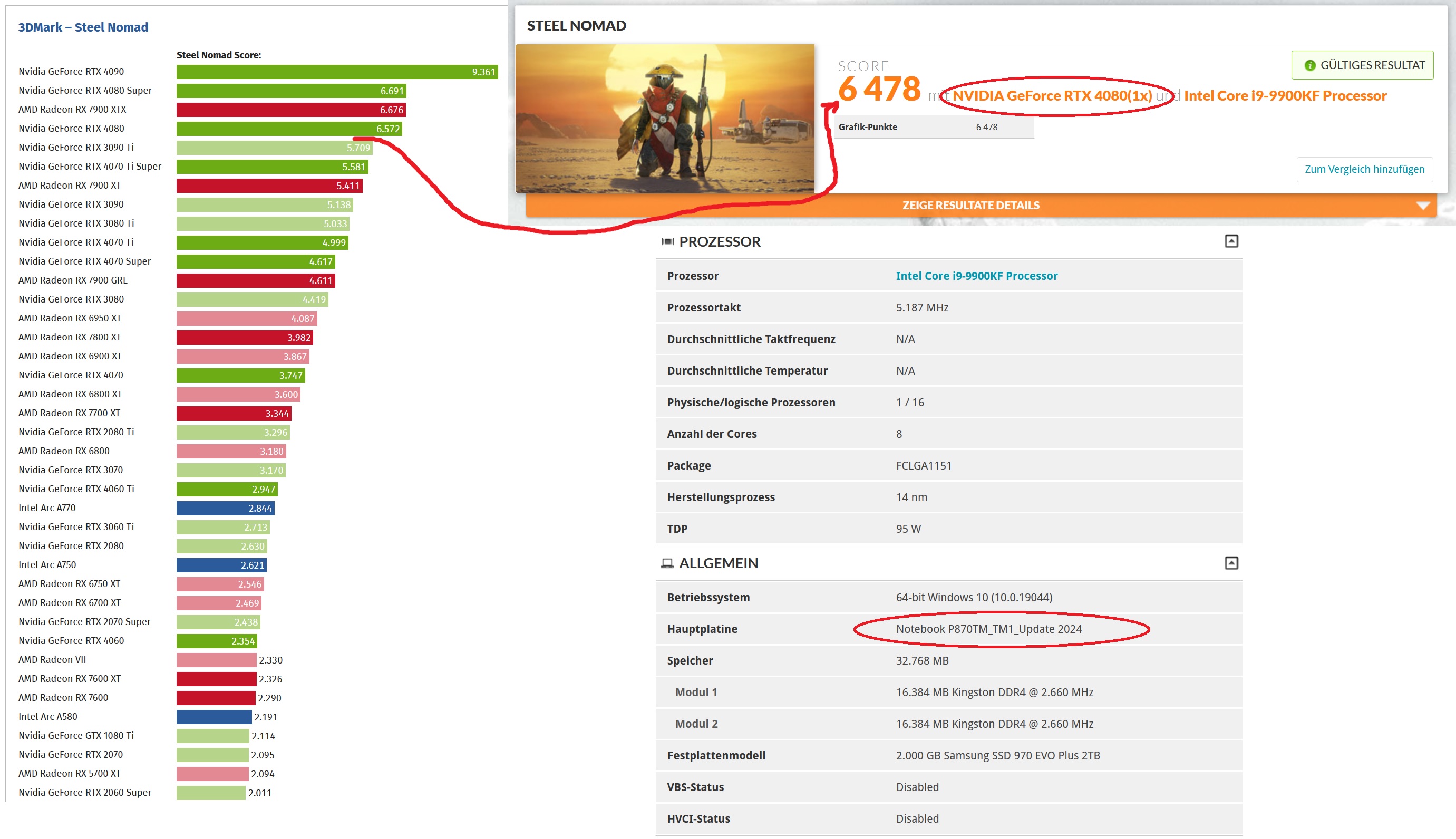
Task: Click the laptop icon beside ALLGEMEIN
Action: tap(667, 563)
